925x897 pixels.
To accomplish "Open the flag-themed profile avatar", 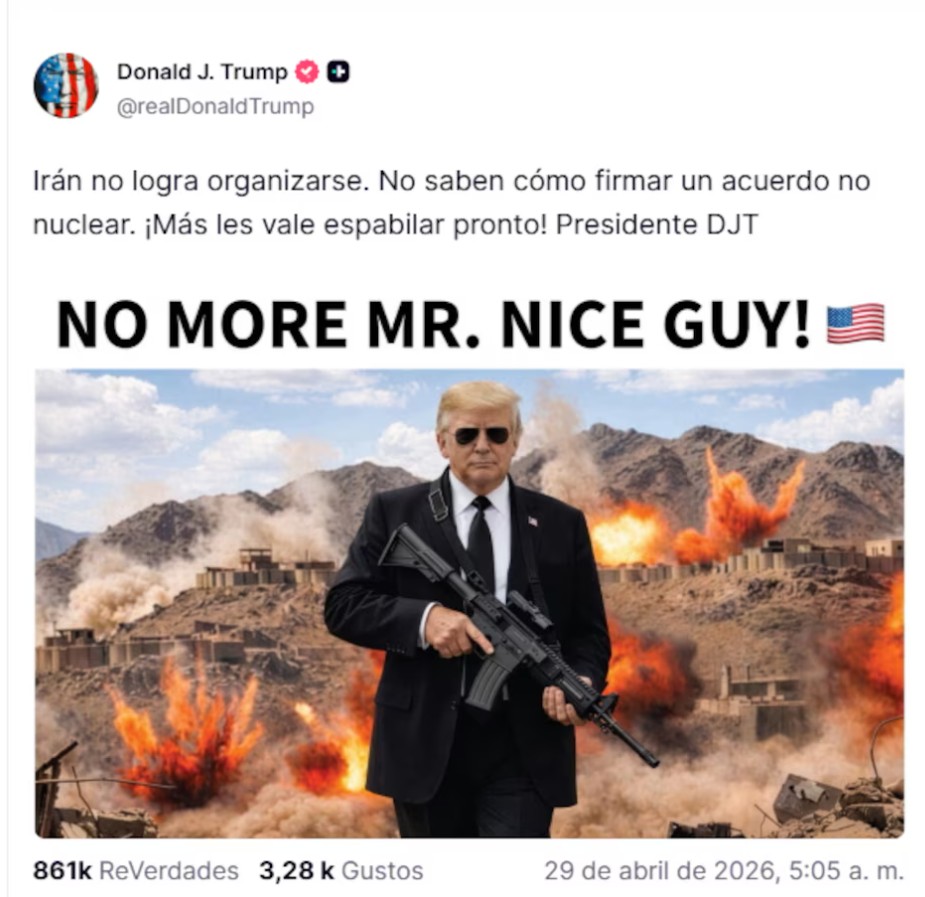I will pos(65,86).
